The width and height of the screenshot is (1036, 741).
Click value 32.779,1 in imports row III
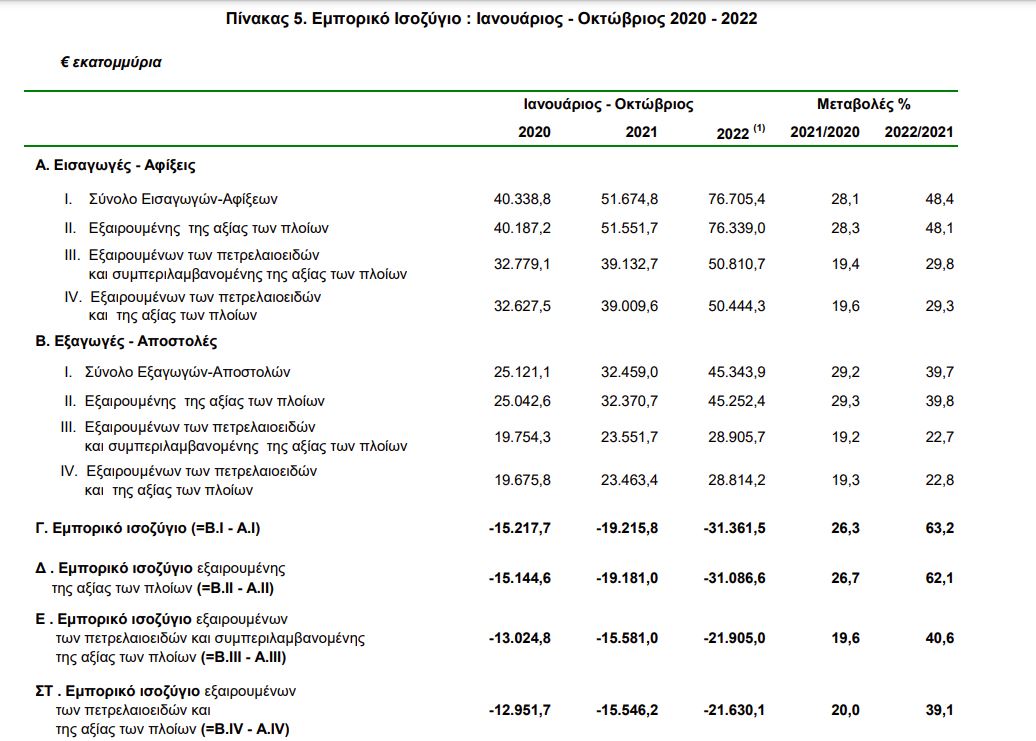click(522, 264)
